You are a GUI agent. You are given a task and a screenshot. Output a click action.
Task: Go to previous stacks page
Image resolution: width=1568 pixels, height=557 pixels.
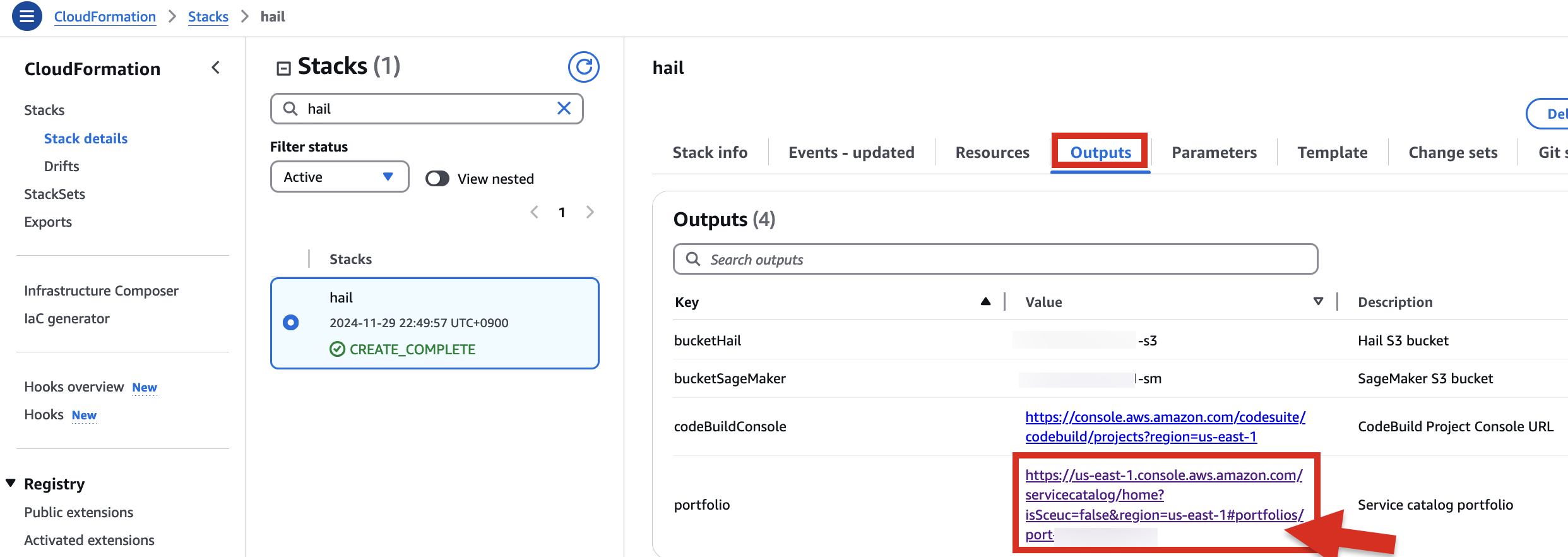pos(535,212)
